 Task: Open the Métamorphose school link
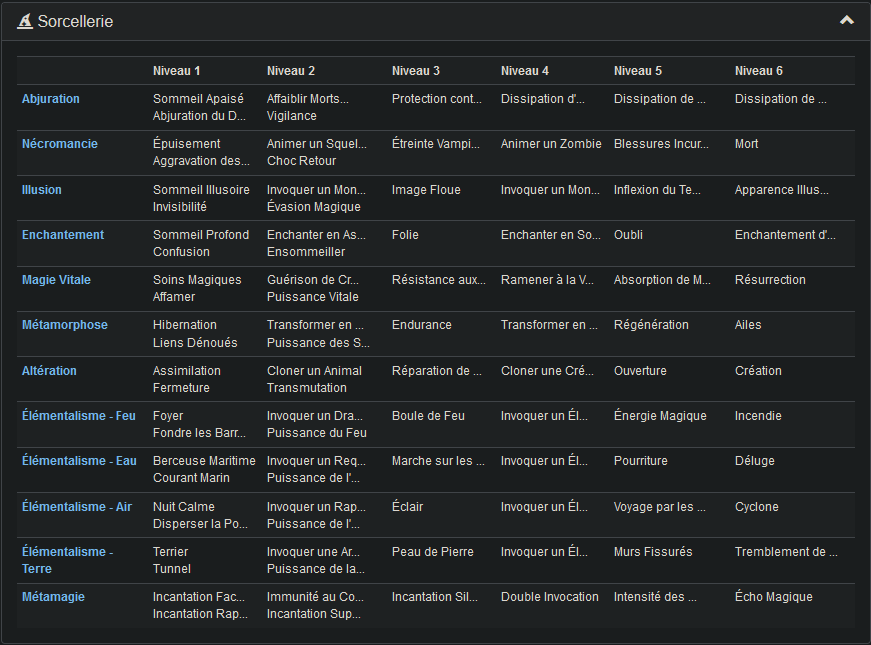coord(65,325)
